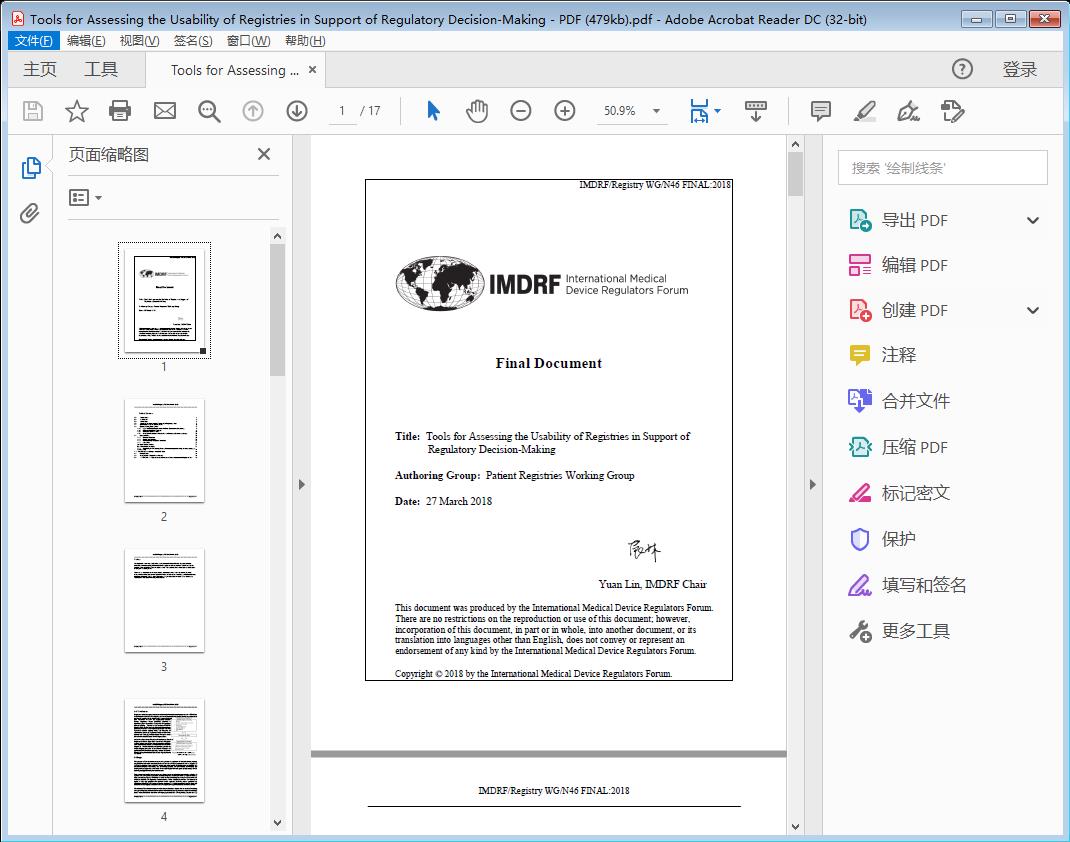Email the document via envelope icon

[x=164, y=111]
